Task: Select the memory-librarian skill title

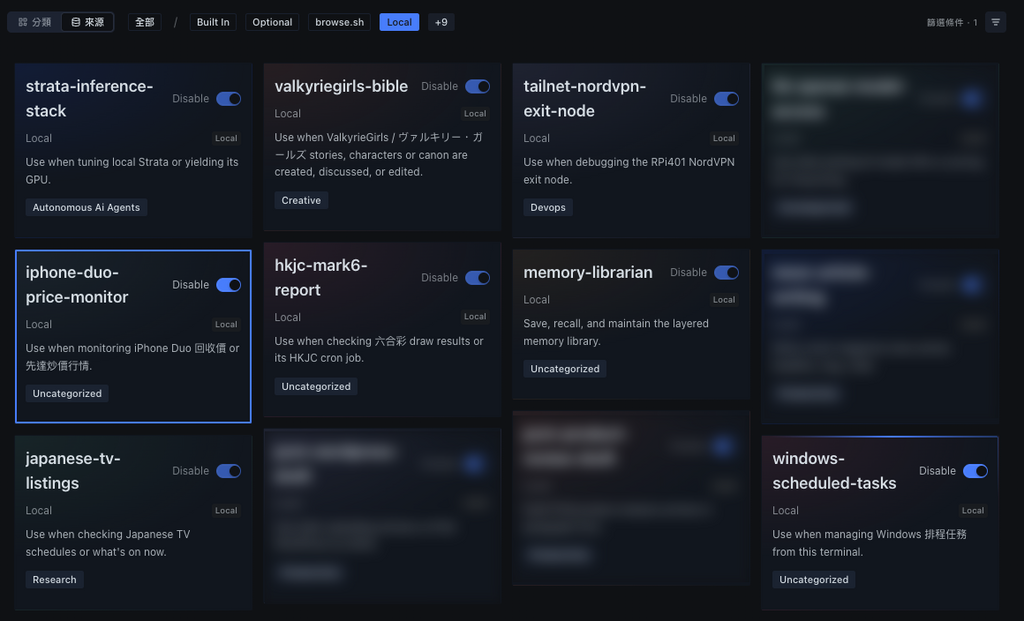Action: point(588,272)
